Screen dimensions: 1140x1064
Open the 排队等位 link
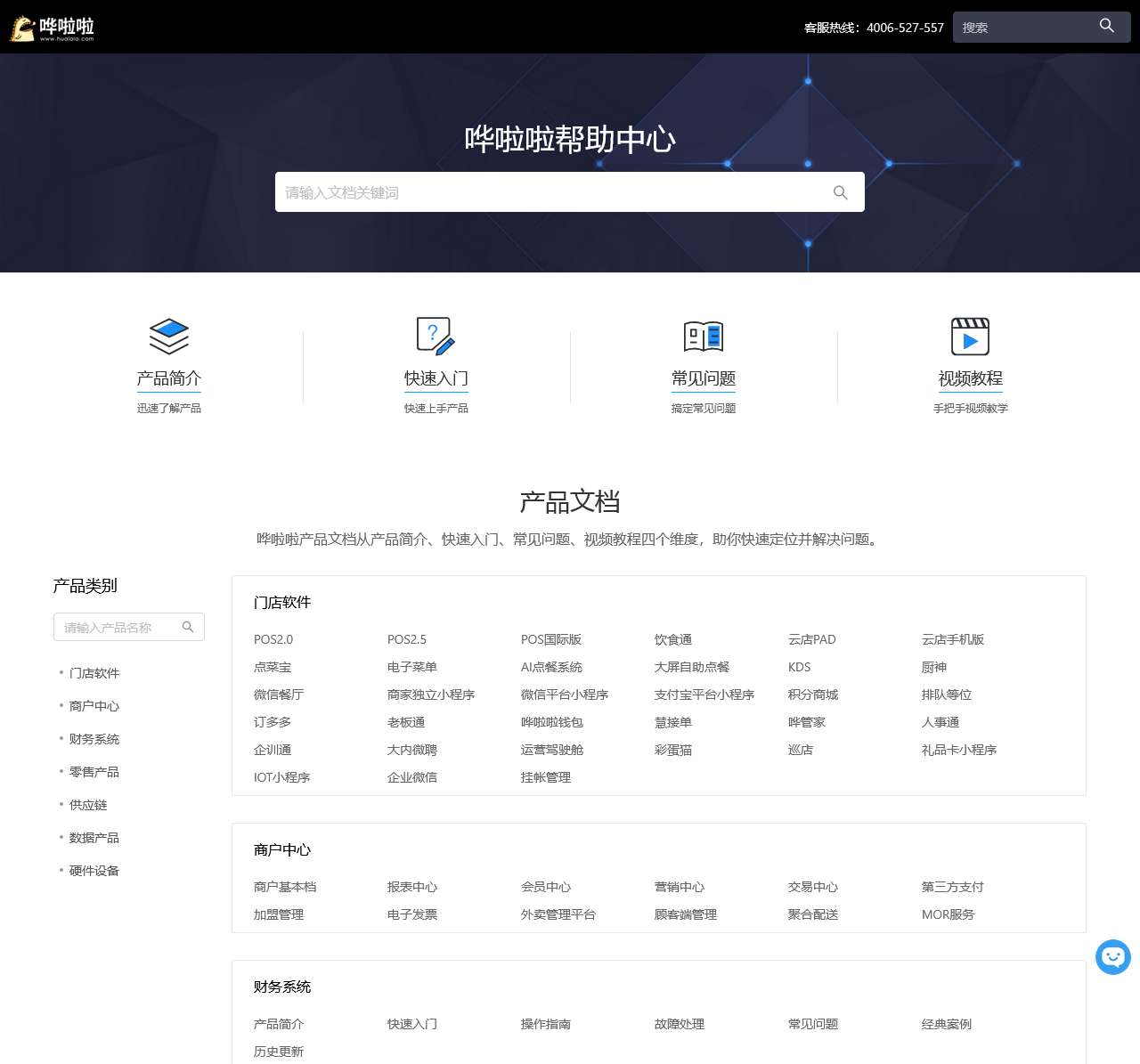click(x=947, y=694)
